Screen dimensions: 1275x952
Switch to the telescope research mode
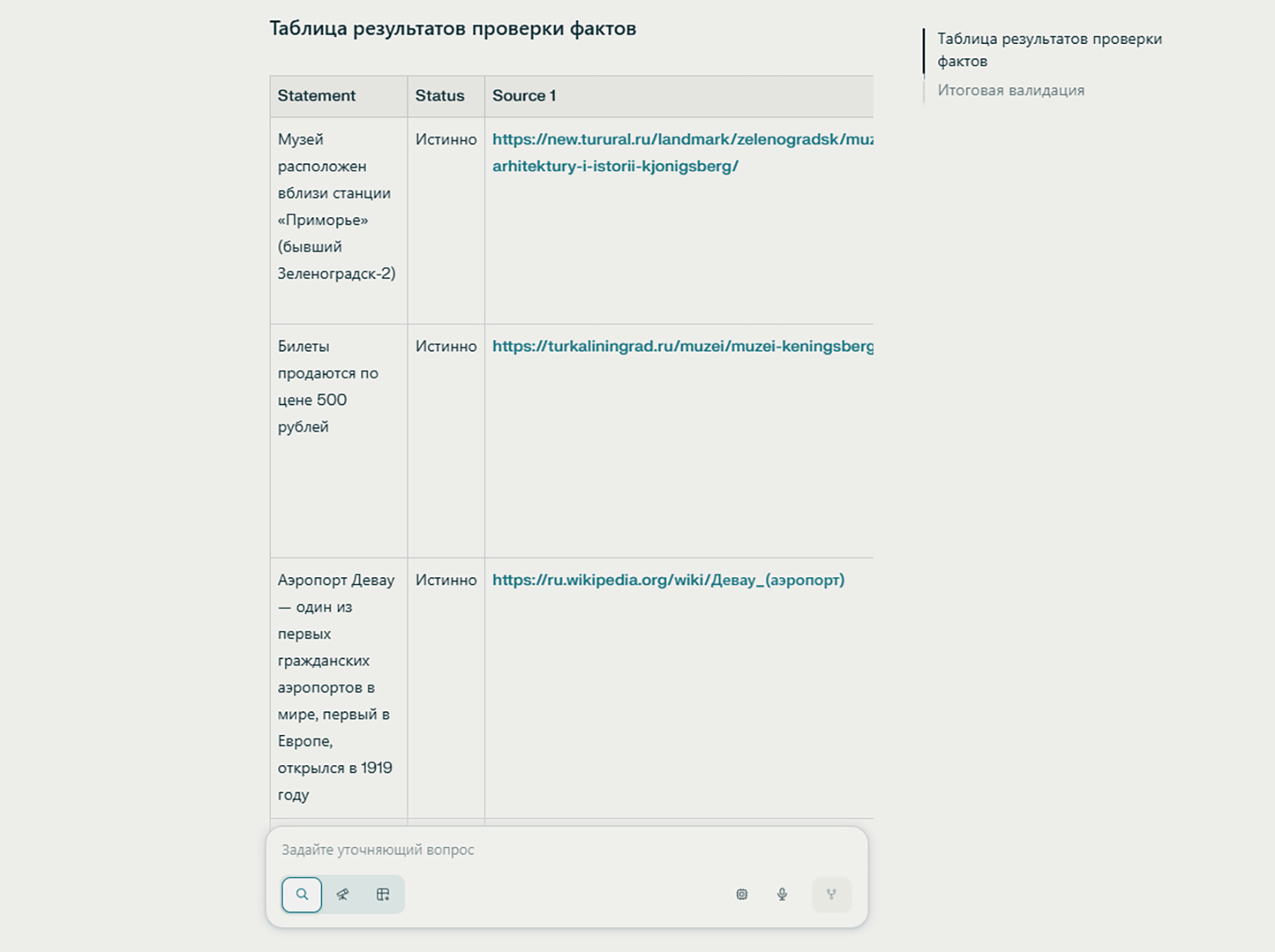(x=343, y=894)
